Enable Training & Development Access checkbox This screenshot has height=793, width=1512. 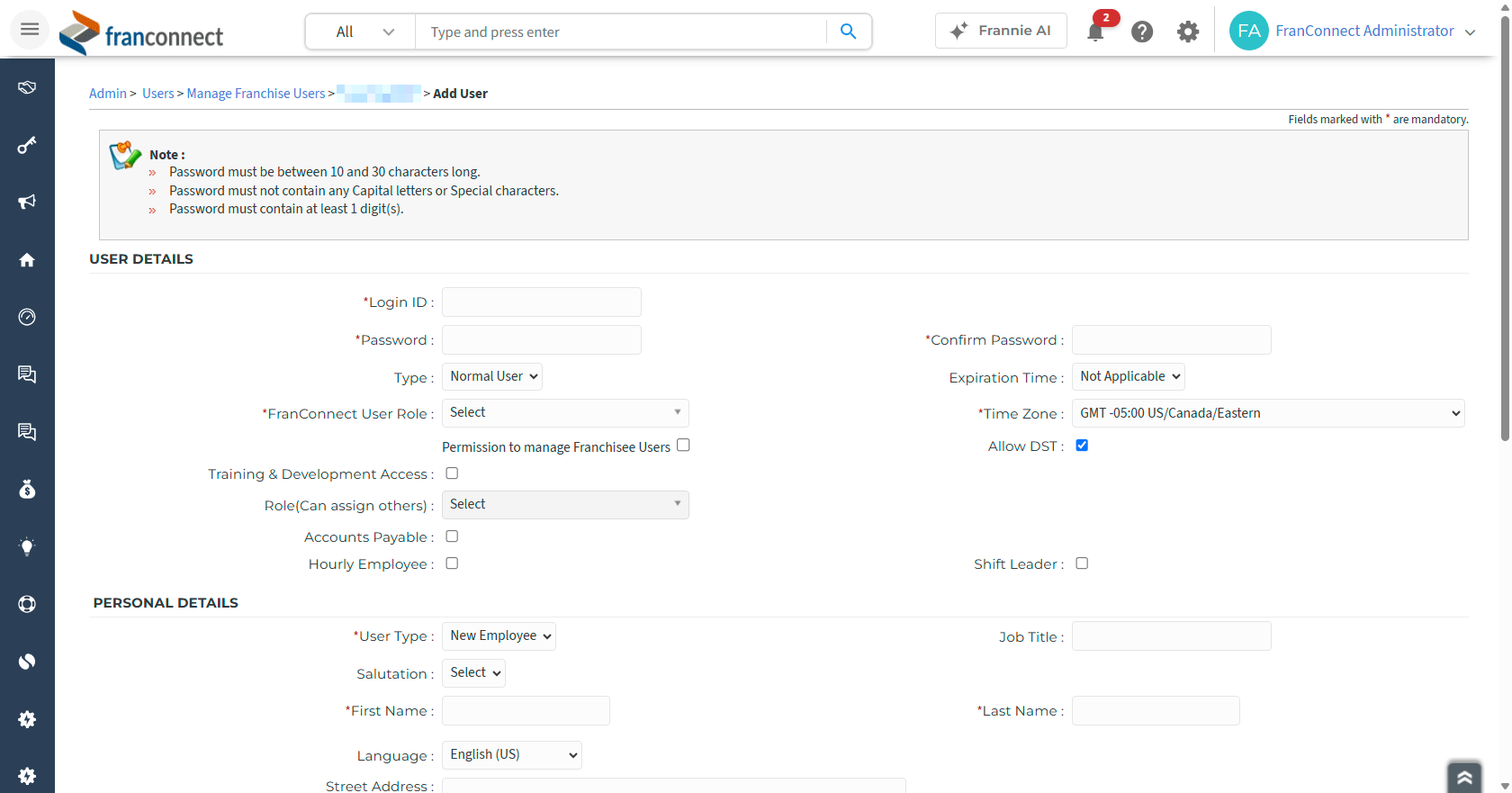coord(452,473)
